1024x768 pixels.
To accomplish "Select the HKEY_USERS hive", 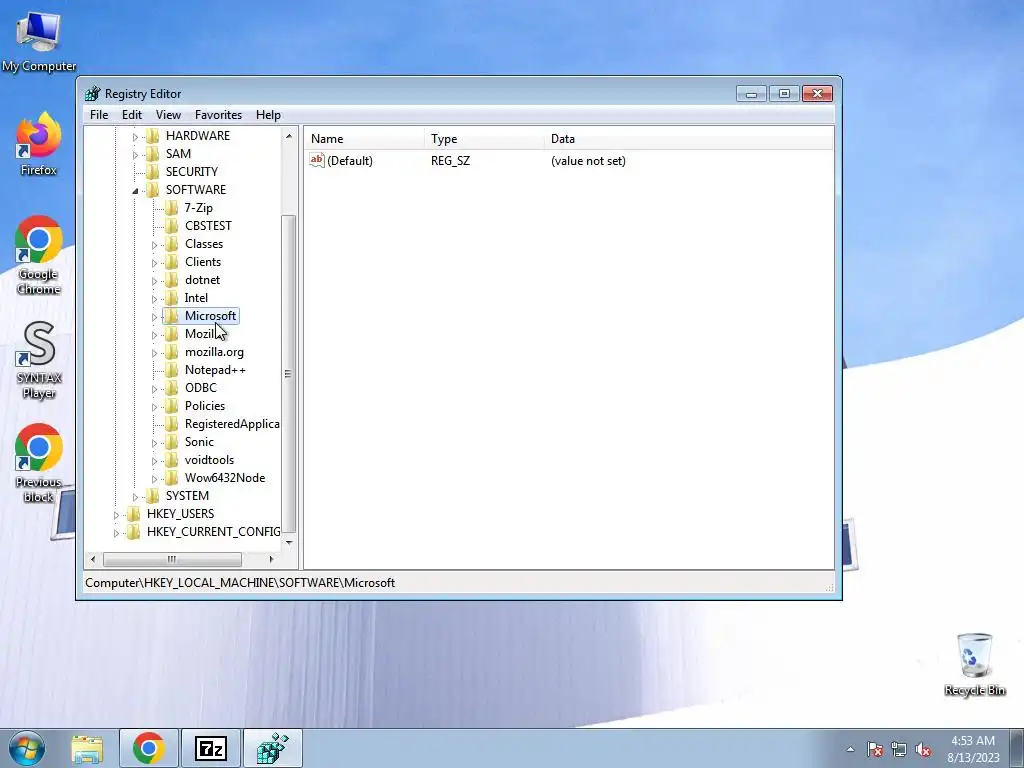I will click(180, 514).
